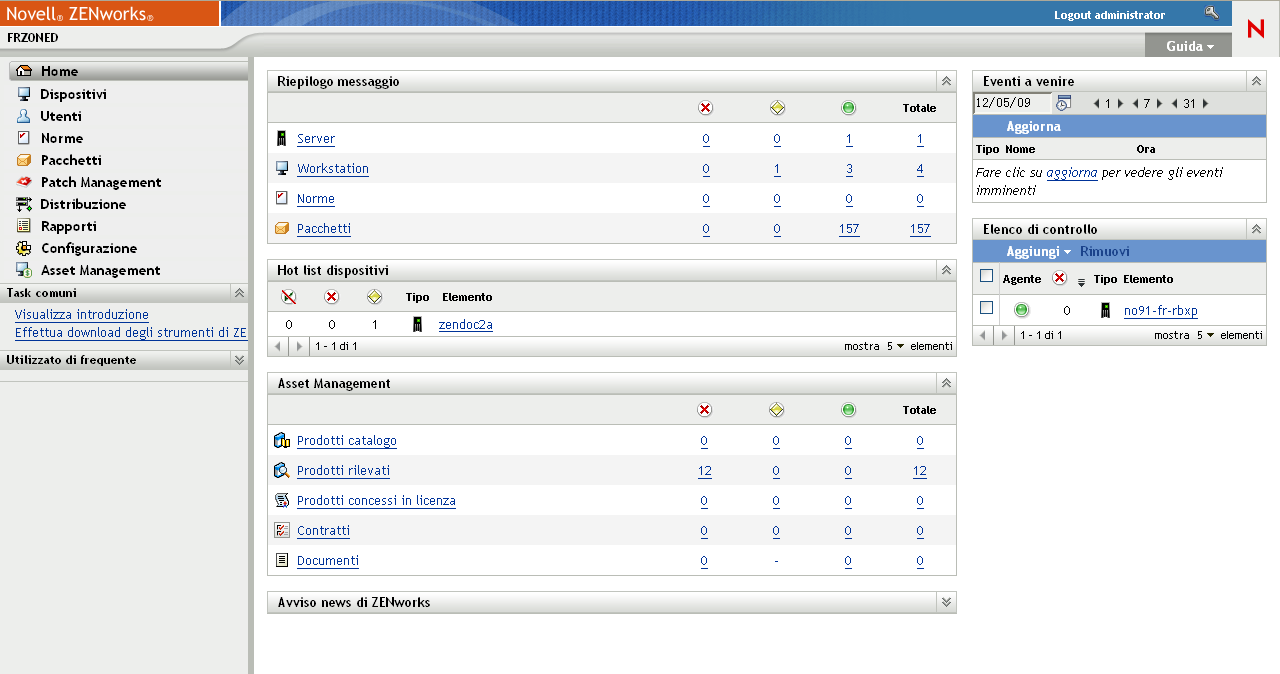Tick the checkbox for no91-fr-rbxp
1280x674 pixels.
click(x=986, y=310)
